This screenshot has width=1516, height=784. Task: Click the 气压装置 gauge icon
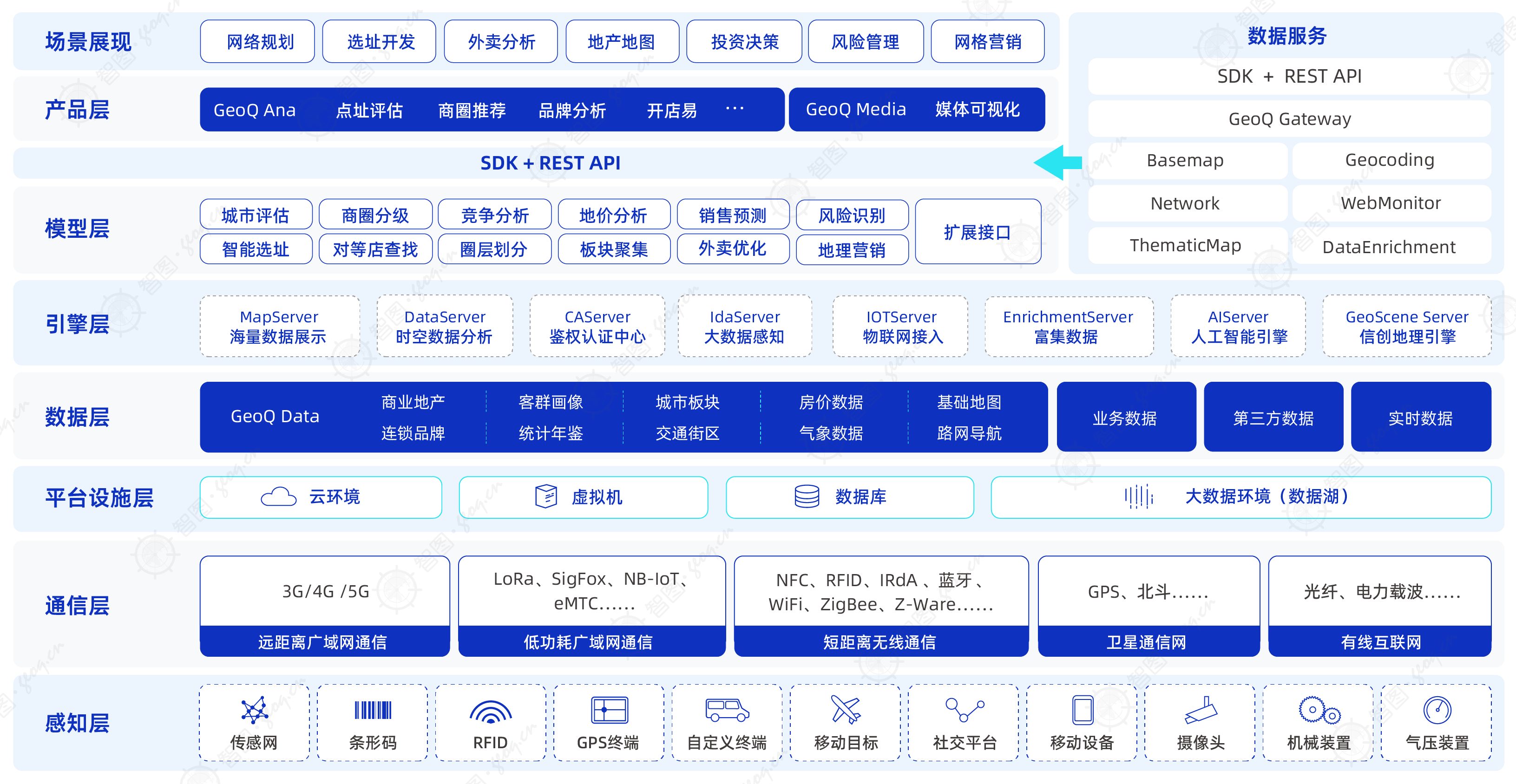1437,711
